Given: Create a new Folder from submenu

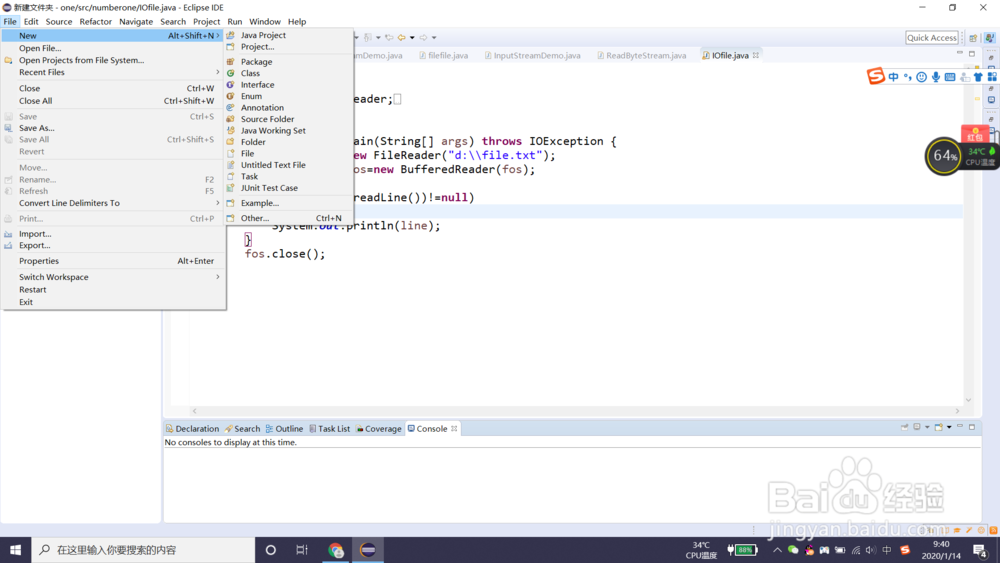Looking at the screenshot, I should [x=289, y=142].
